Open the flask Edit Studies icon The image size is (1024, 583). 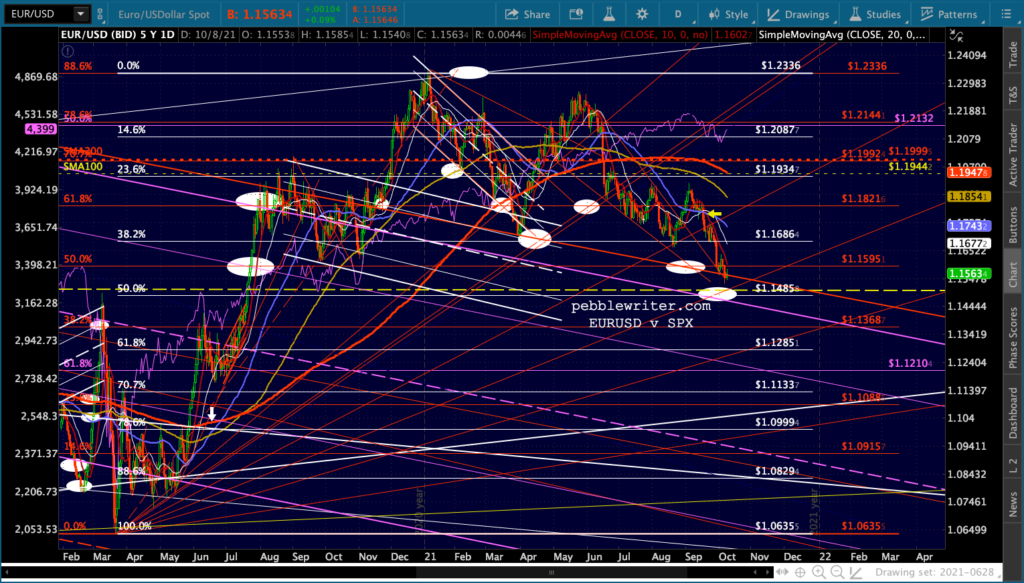(x=609, y=14)
